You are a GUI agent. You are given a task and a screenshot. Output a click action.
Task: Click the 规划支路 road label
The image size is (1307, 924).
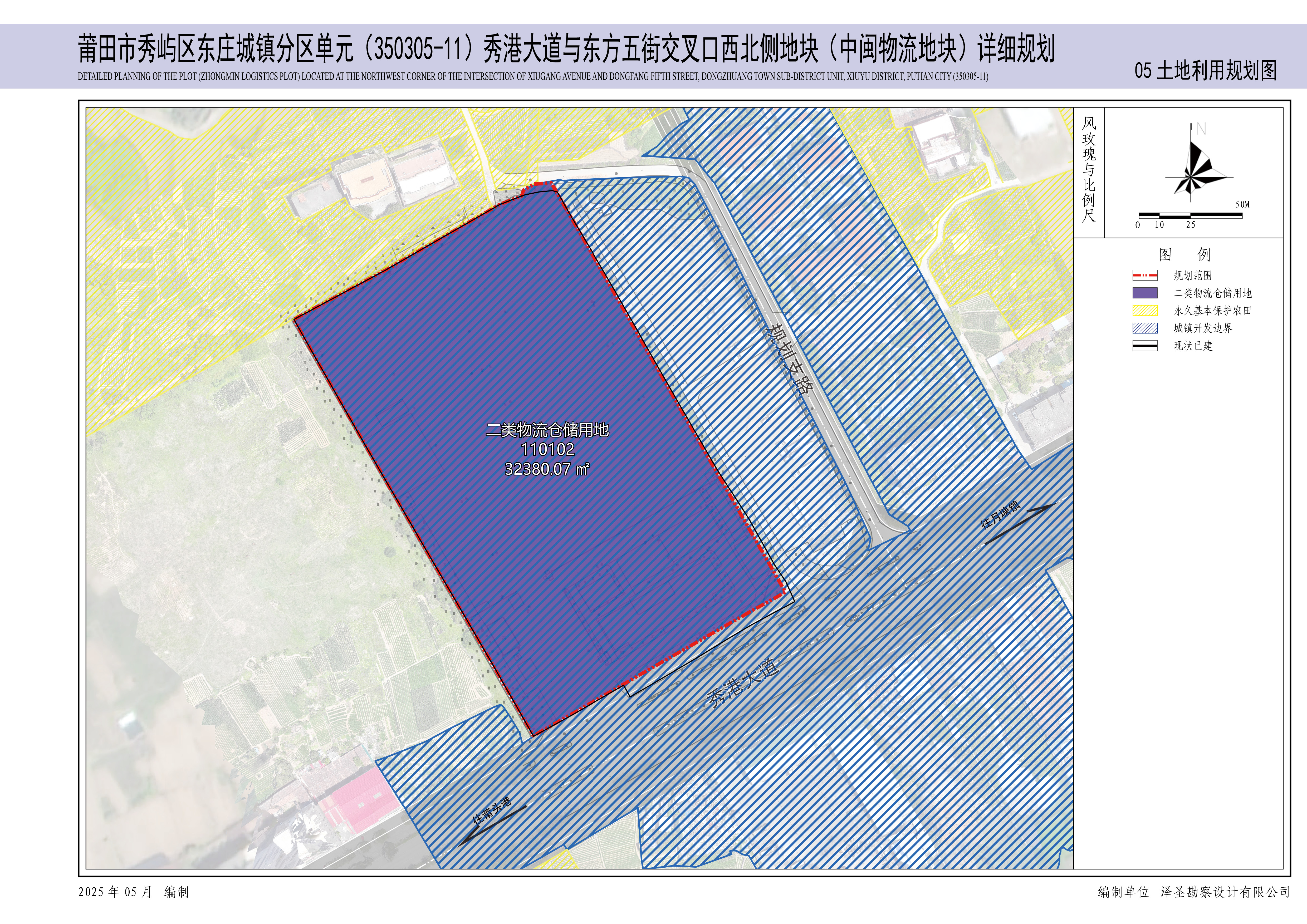point(790,360)
